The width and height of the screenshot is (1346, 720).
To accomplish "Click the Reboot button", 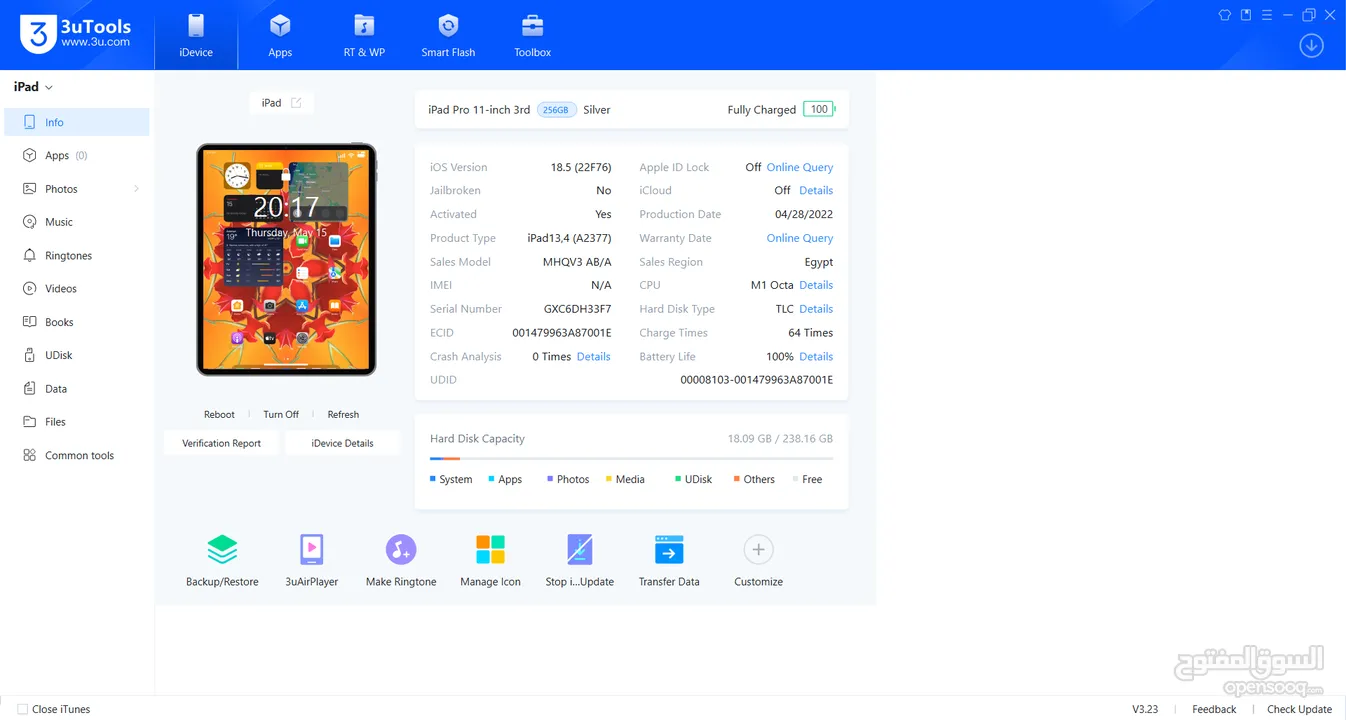I will point(219,414).
